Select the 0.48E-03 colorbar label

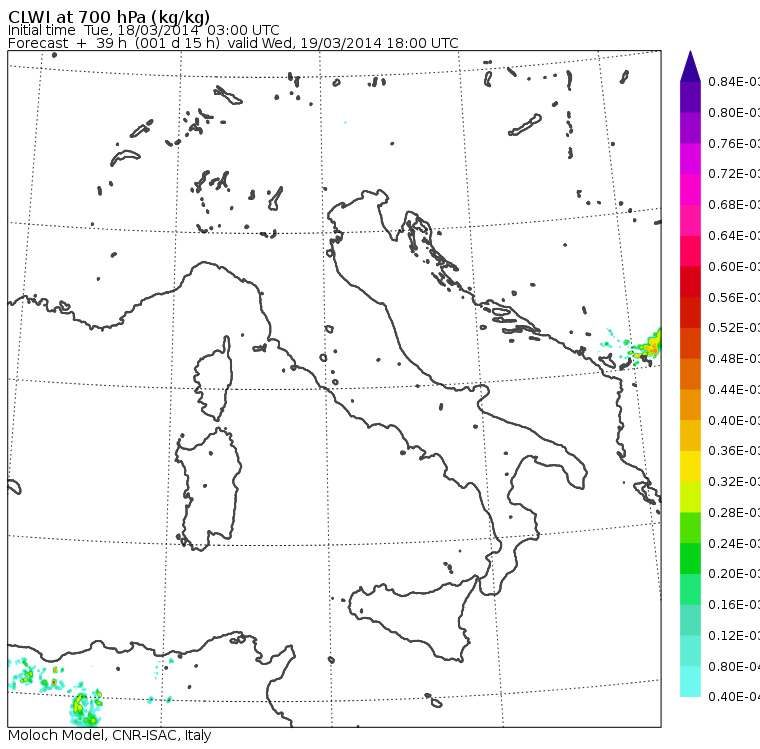[x=734, y=359]
